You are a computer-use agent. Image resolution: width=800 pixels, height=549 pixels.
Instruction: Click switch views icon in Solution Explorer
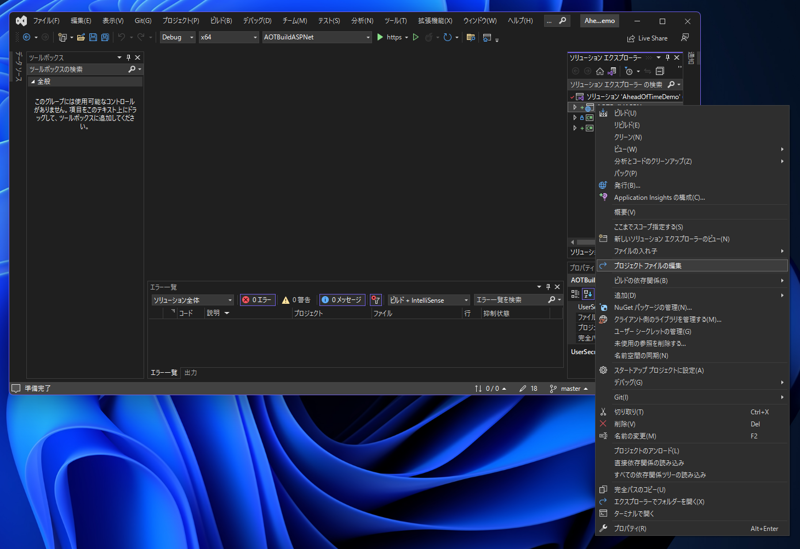click(612, 71)
